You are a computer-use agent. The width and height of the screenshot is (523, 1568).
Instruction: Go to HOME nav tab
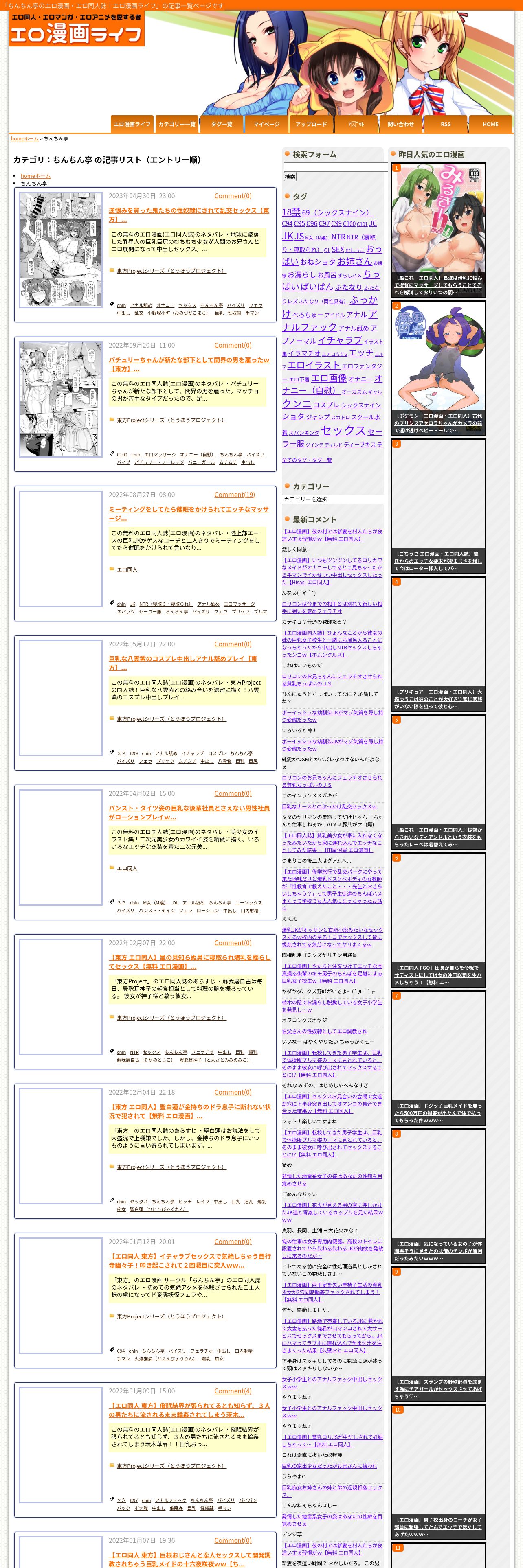491,124
